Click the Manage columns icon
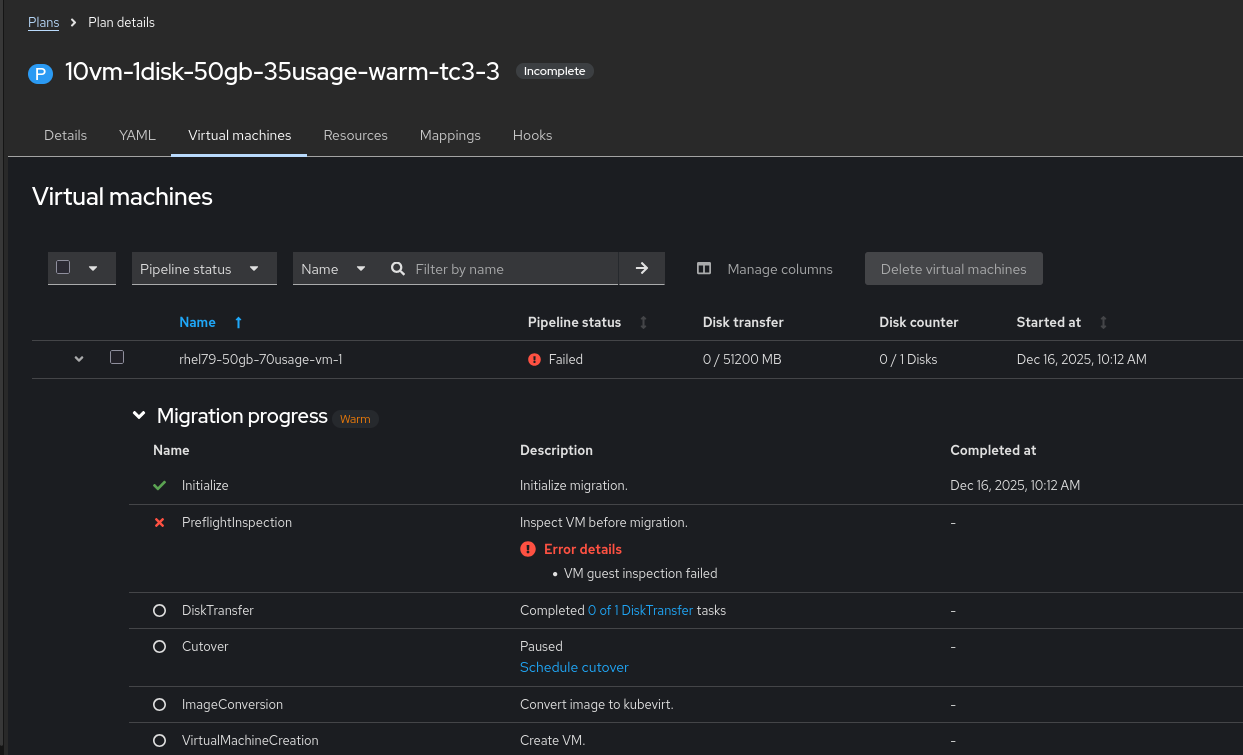The height and width of the screenshot is (755, 1243). 704,269
